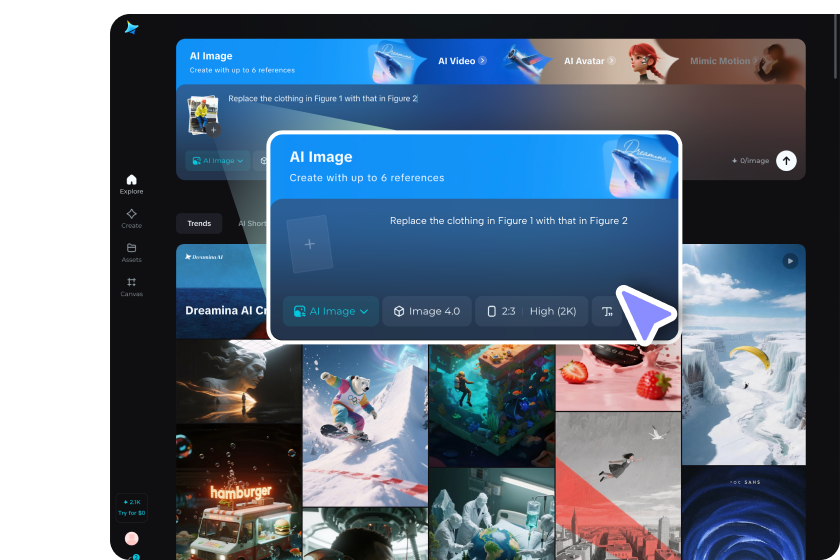Click the add reference image placeholder
Image resolution: width=840 pixels, height=560 pixels.
(x=309, y=245)
